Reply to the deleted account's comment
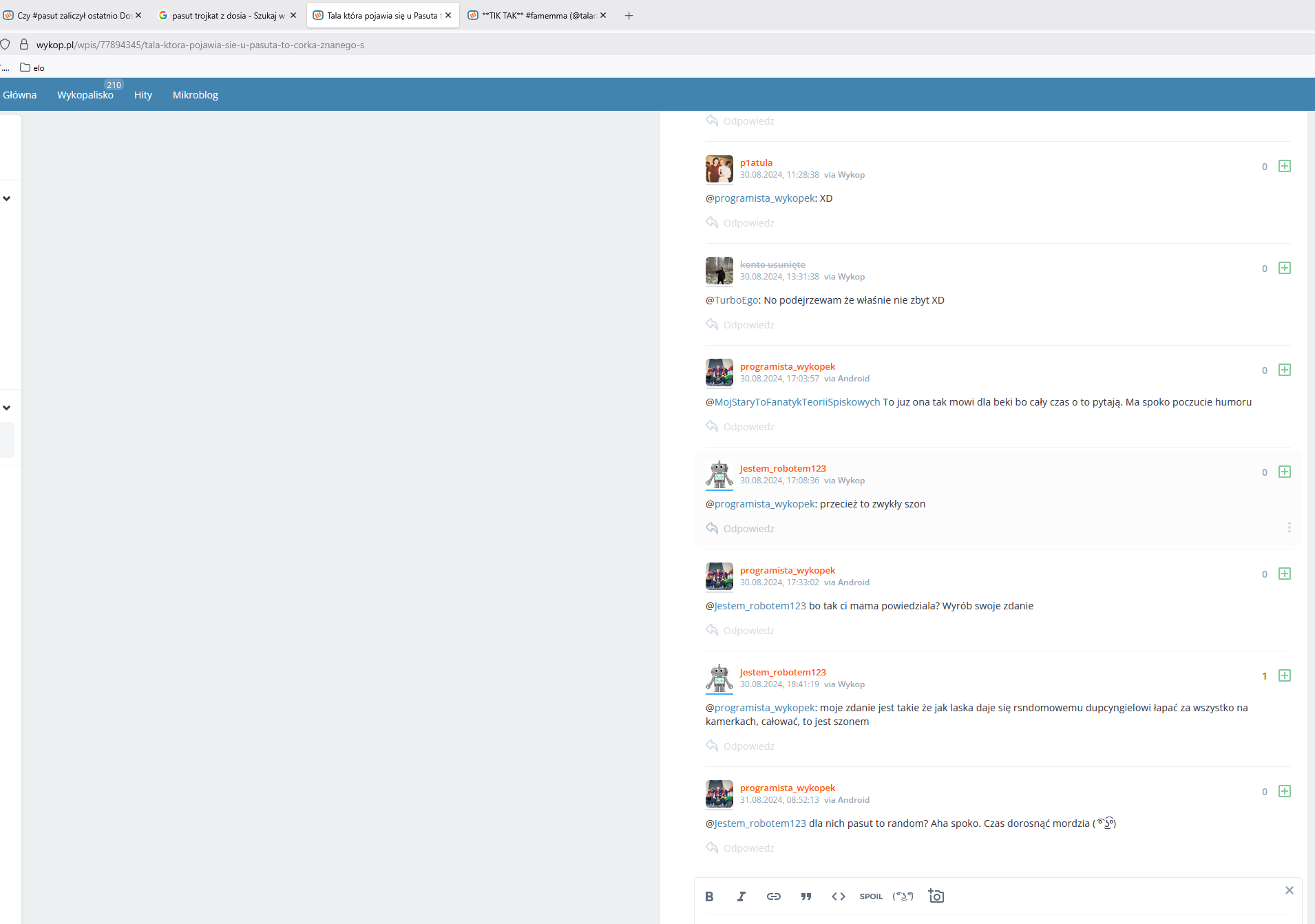 pos(740,324)
